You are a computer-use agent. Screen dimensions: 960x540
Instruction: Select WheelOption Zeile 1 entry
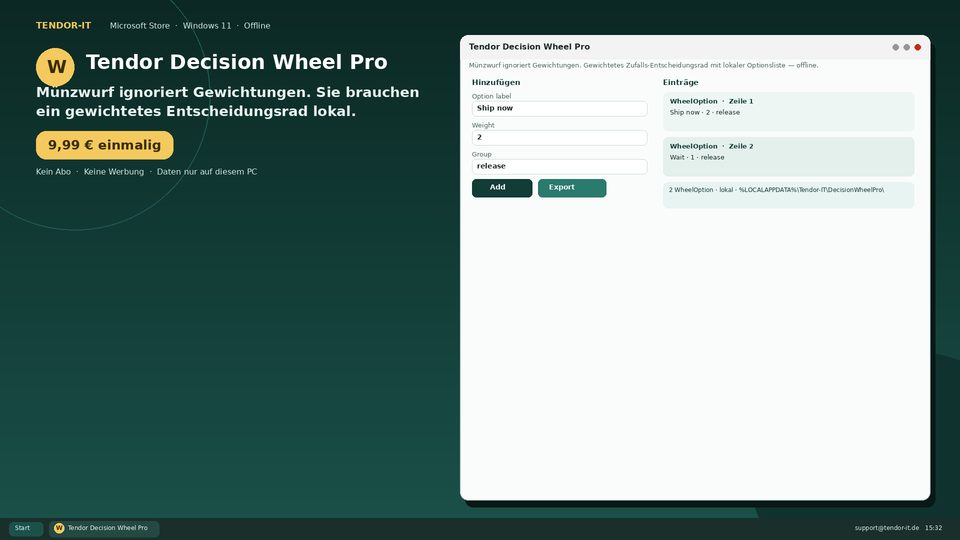point(789,111)
